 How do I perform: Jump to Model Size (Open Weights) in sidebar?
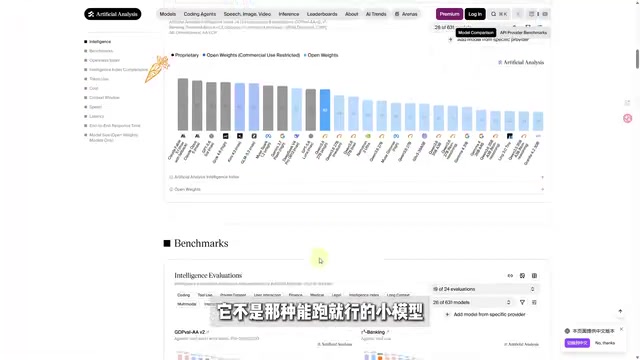tap(113, 137)
